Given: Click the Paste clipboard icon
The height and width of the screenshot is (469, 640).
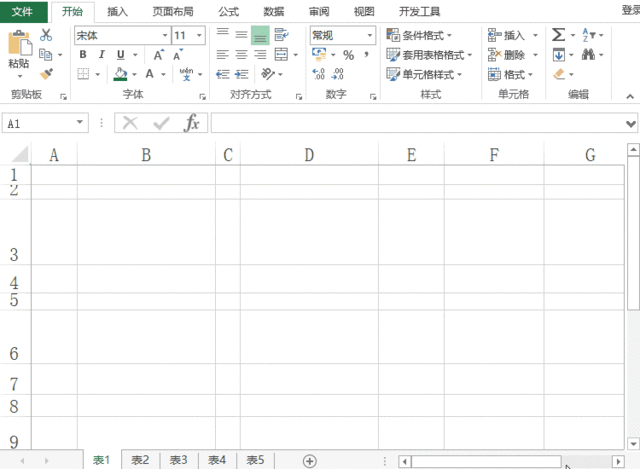Looking at the screenshot, I should (x=19, y=43).
